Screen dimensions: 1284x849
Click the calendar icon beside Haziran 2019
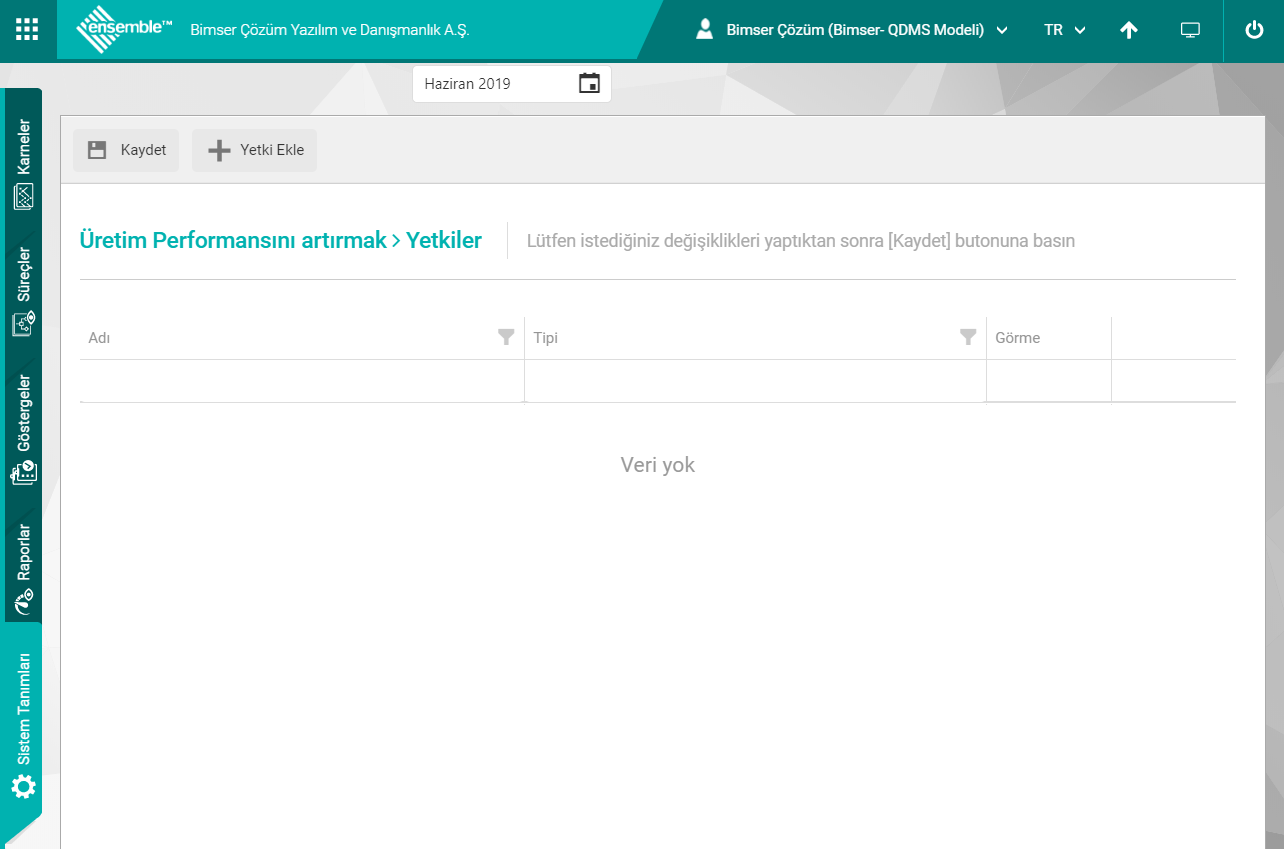click(589, 84)
